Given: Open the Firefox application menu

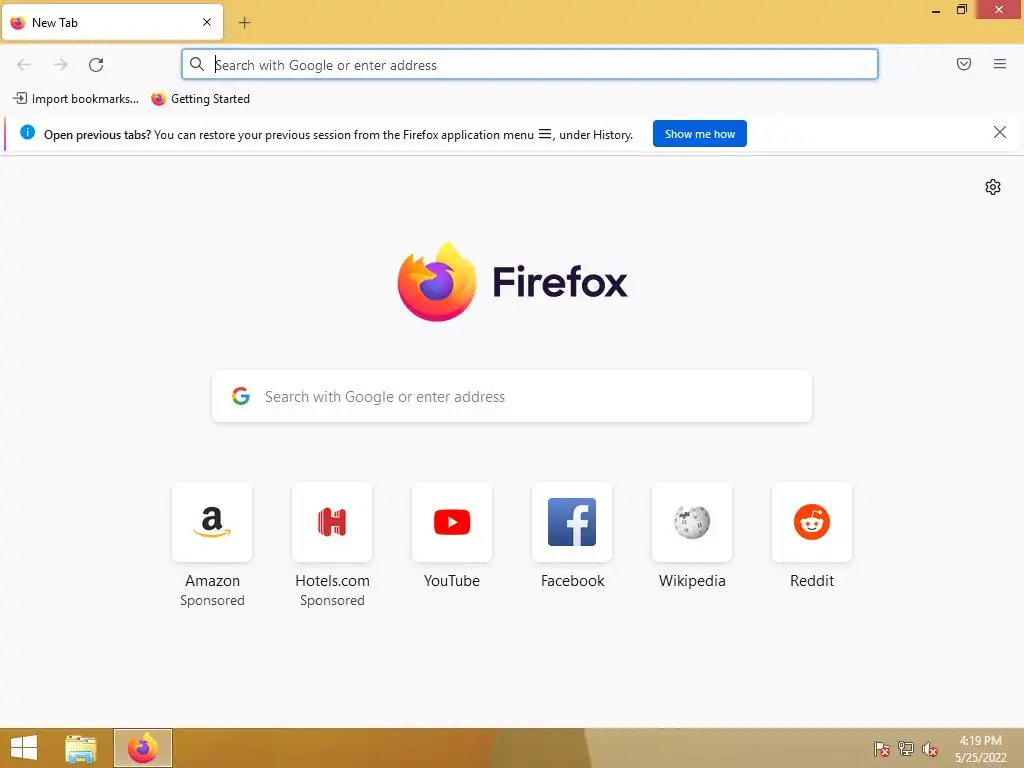Looking at the screenshot, I should click(x=999, y=64).
